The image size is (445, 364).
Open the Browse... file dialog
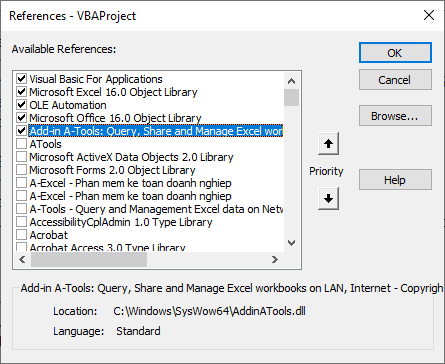coord(395,116)
